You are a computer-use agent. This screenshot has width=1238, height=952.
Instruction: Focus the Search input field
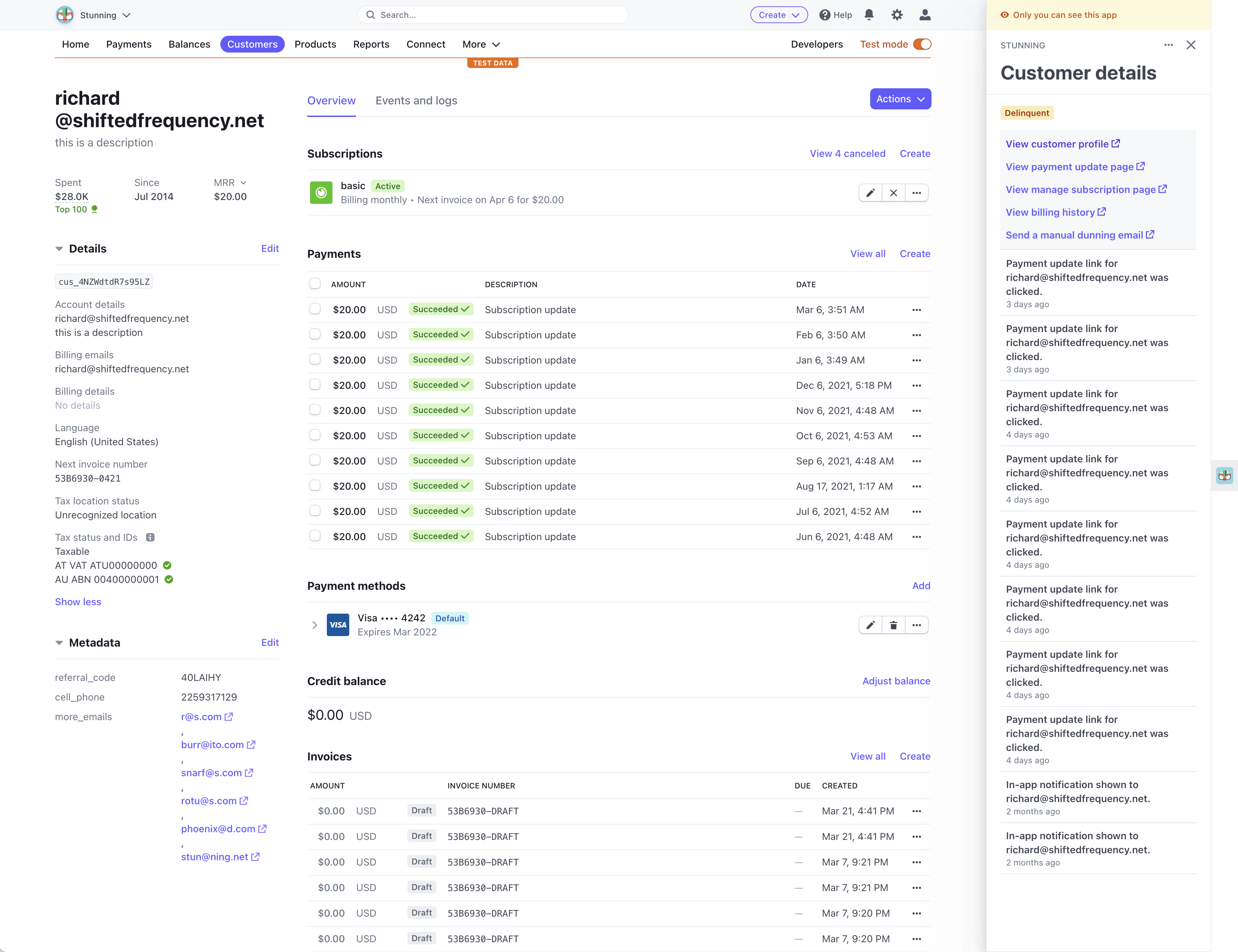(x=493, y=15)
